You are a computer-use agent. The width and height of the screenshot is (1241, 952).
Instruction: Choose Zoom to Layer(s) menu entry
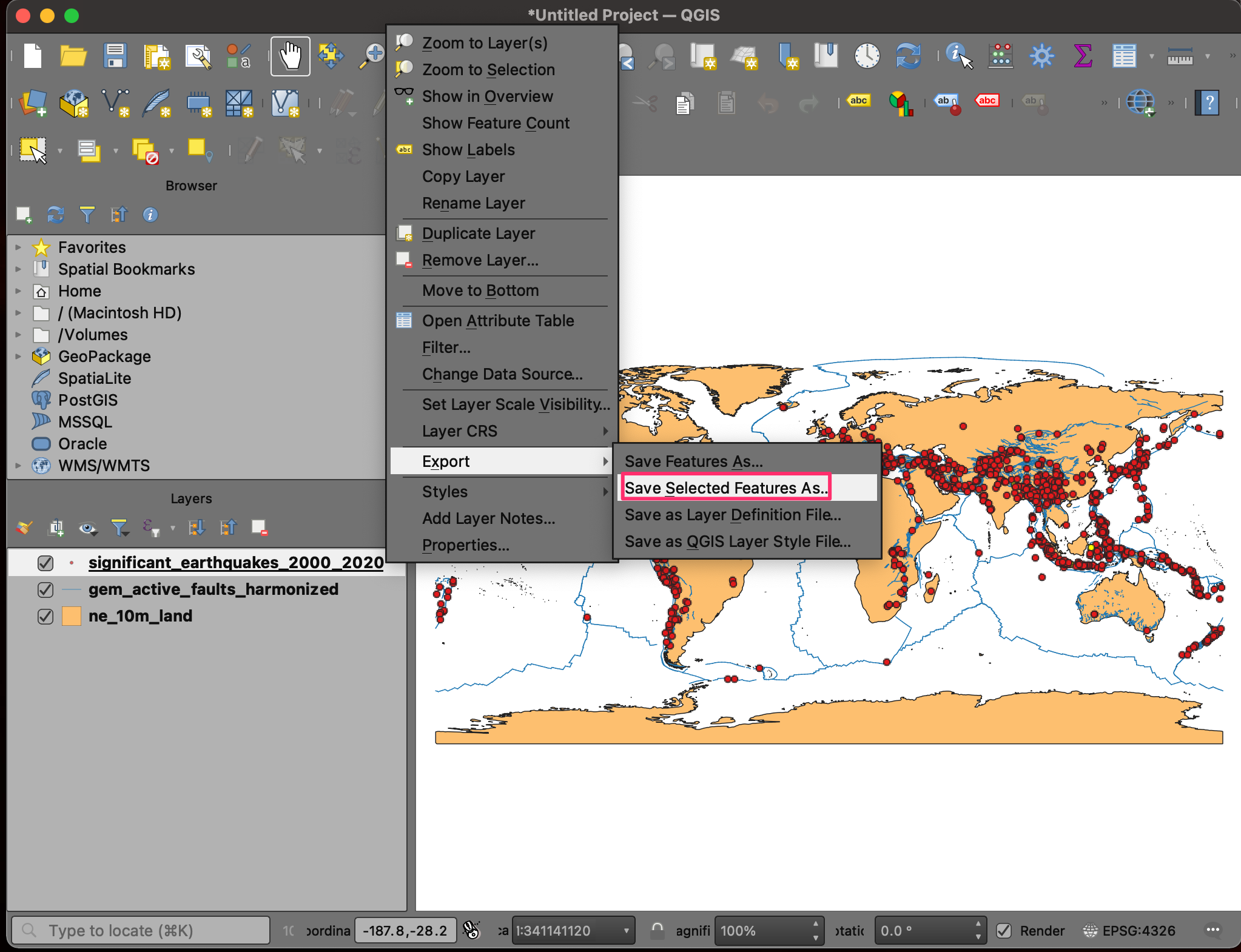502,43
